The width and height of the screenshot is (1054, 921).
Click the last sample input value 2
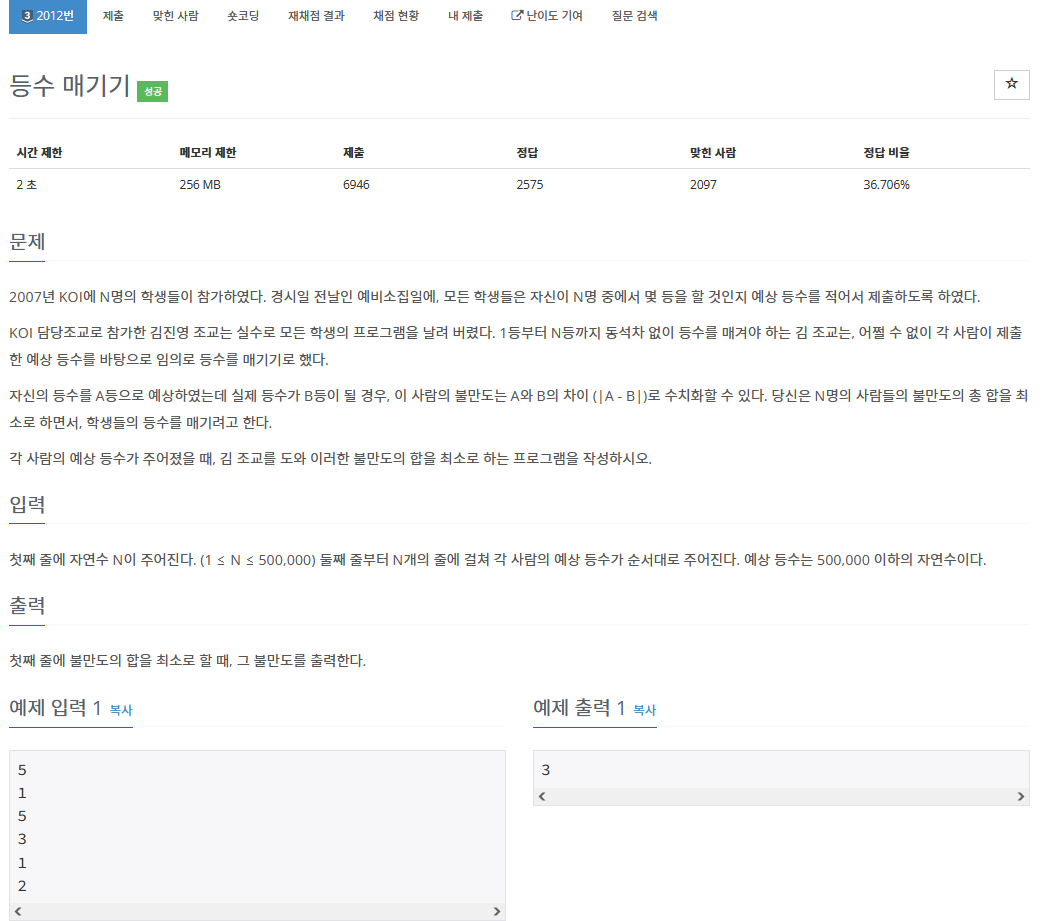(22, 886)
